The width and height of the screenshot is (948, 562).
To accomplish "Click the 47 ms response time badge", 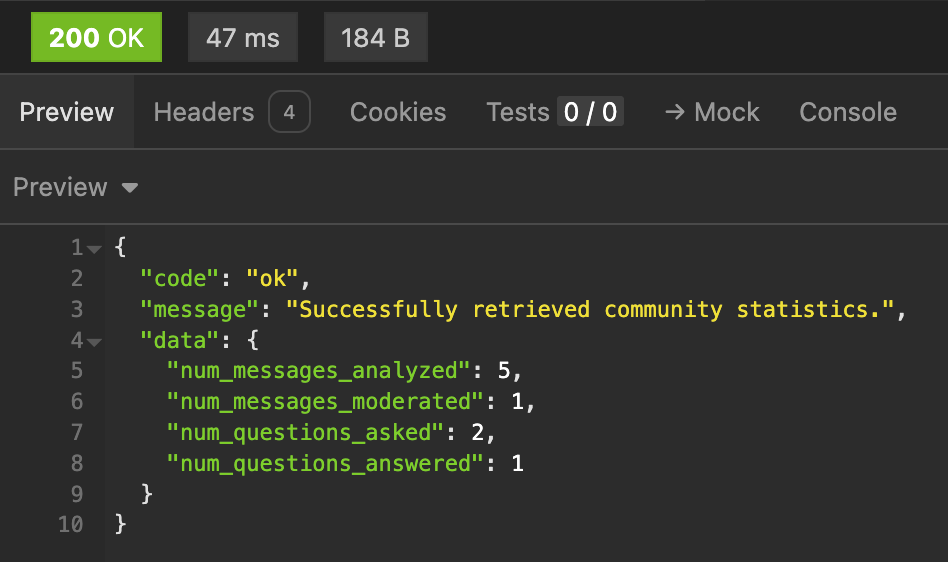I will click(243, 39).
